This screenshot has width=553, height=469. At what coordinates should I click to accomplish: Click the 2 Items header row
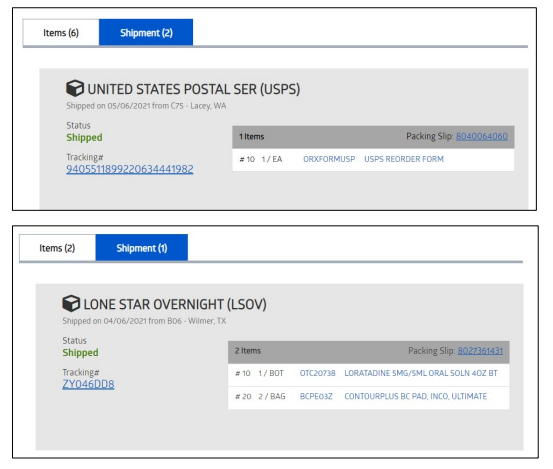369,352
